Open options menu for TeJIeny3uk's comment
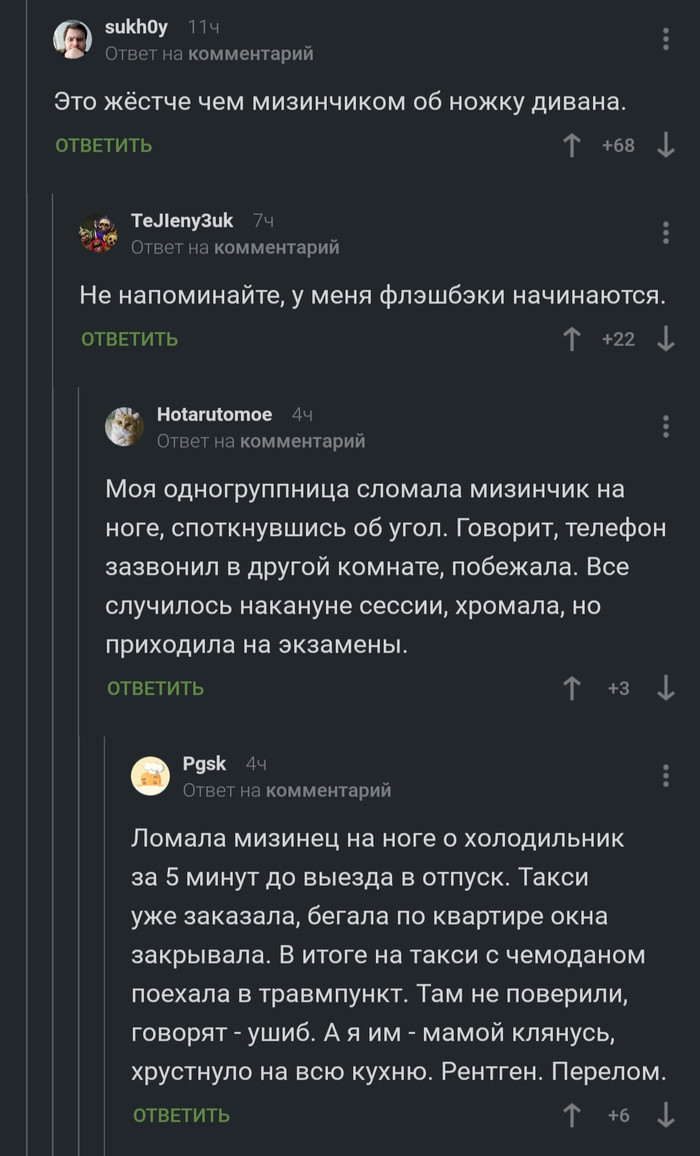The image size is (700, 1156). (x=666, y=233)
